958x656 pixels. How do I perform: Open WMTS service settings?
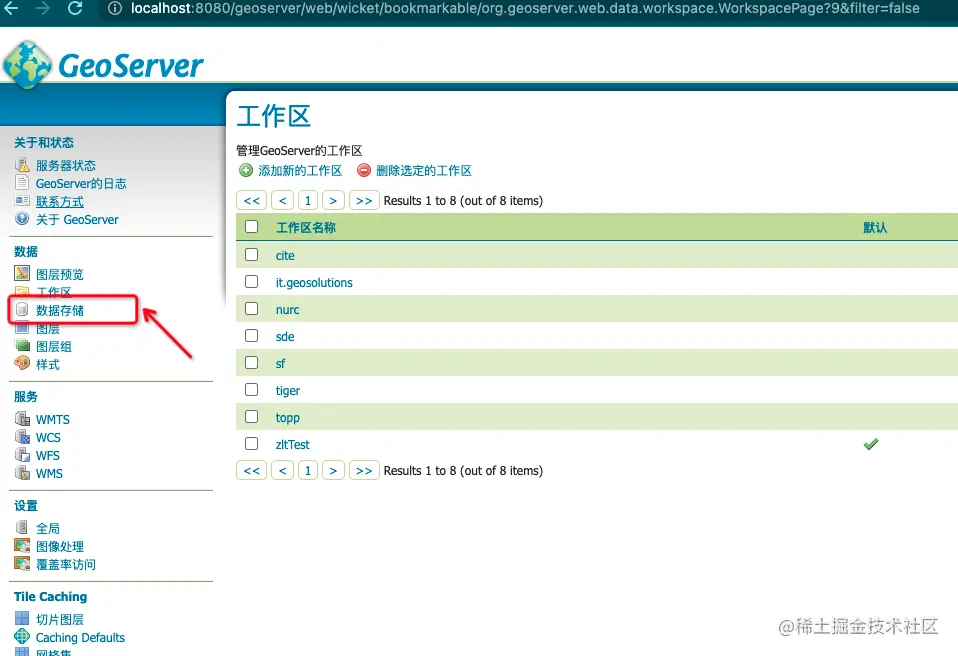point(53,420)
